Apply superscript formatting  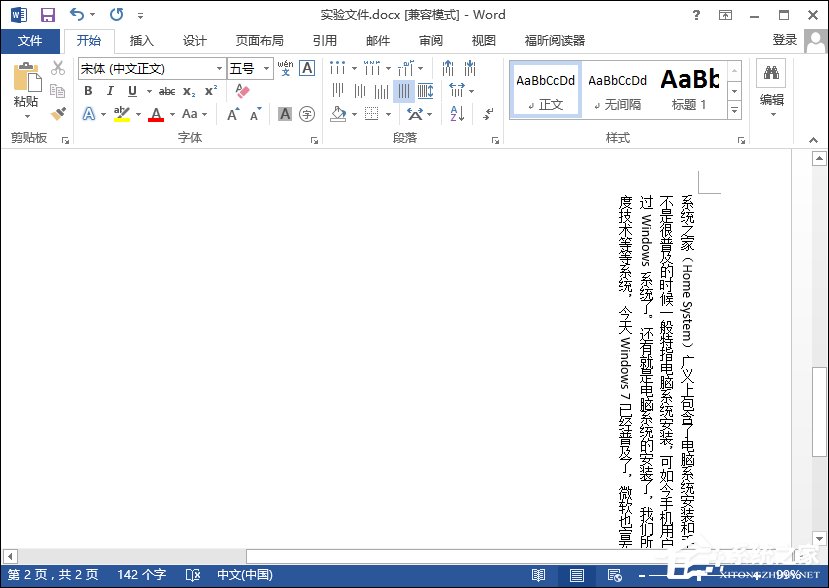pos(209,91)
